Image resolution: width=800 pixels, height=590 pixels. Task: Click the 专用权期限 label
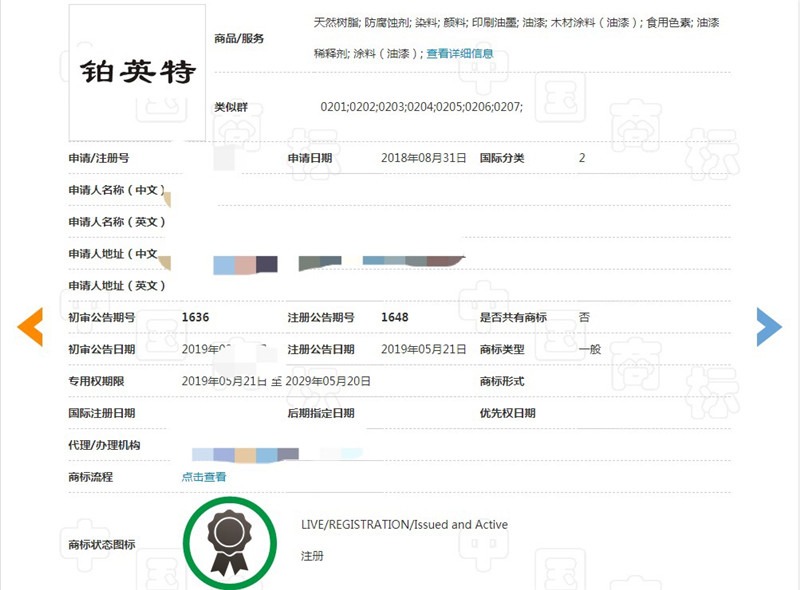96,381
